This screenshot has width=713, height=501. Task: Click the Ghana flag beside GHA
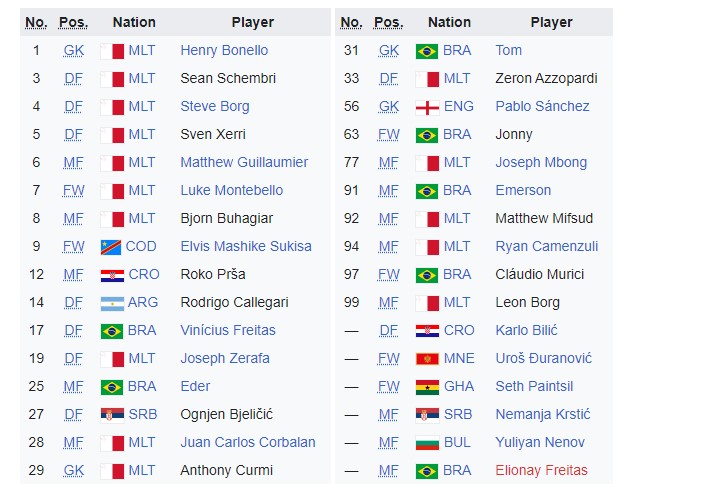pyautogui.click(x=427, y=387)
